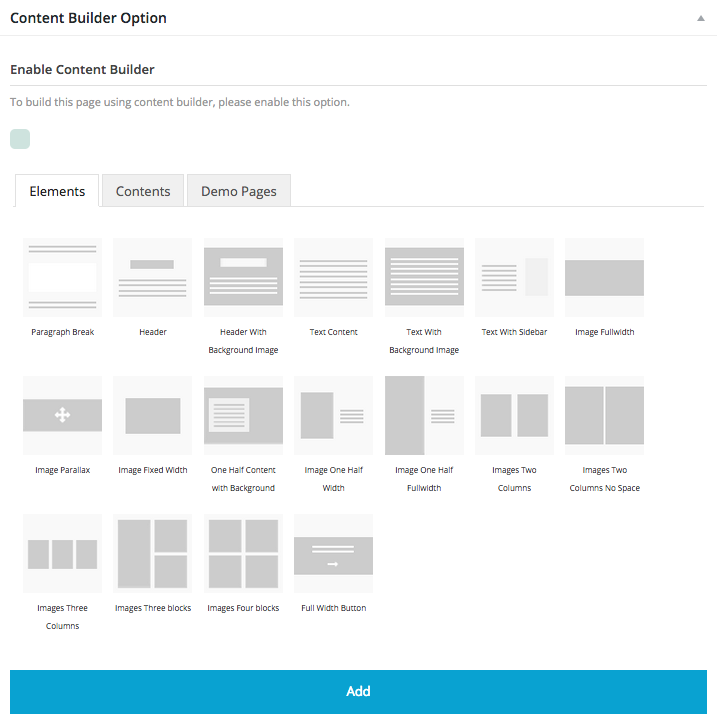Select the Images Three Columns thumbnail
The image size is (717, 726).
(62, 553)
